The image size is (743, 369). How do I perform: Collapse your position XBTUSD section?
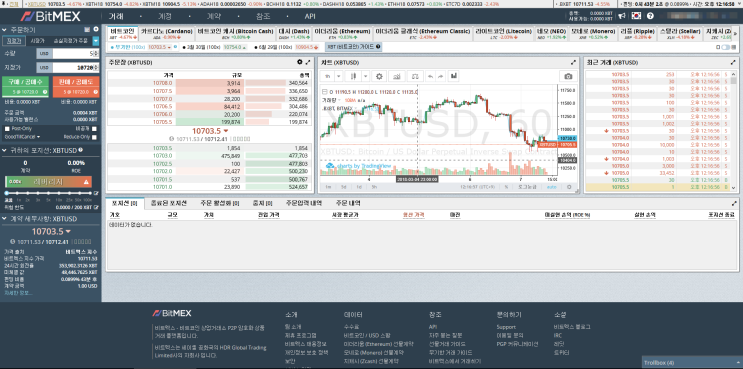tap(3, 150)
